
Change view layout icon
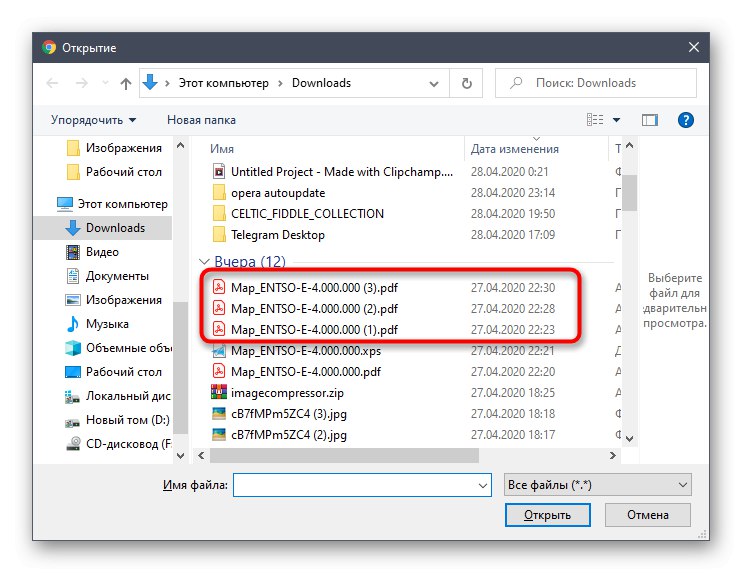[595, 120]
